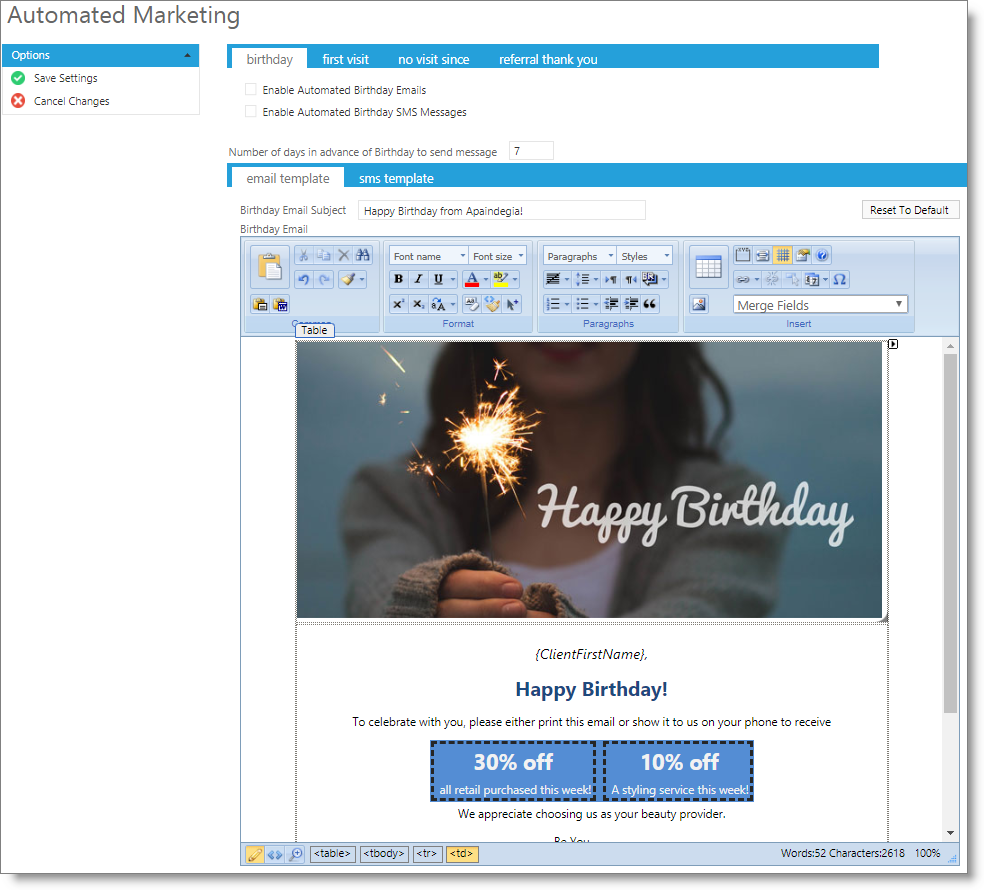984x890 pixels.
Task: Switch to HTML code view at editor bottom
Action: click(x=275, y=854)
